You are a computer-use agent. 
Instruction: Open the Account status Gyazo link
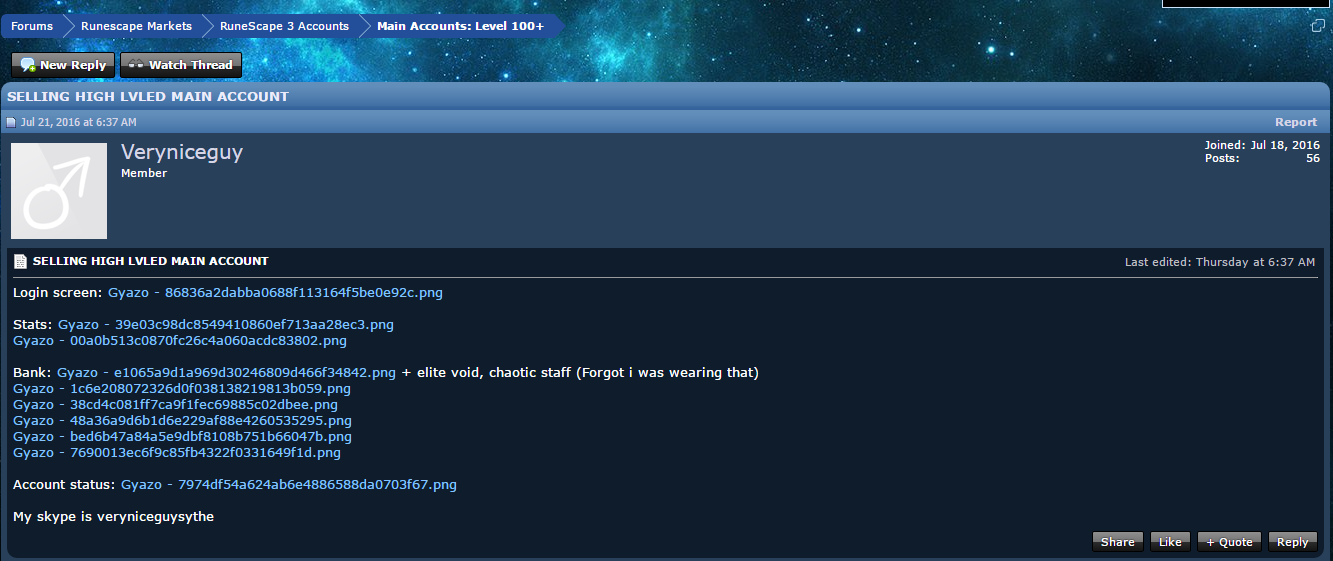click(x=289, y=485)
